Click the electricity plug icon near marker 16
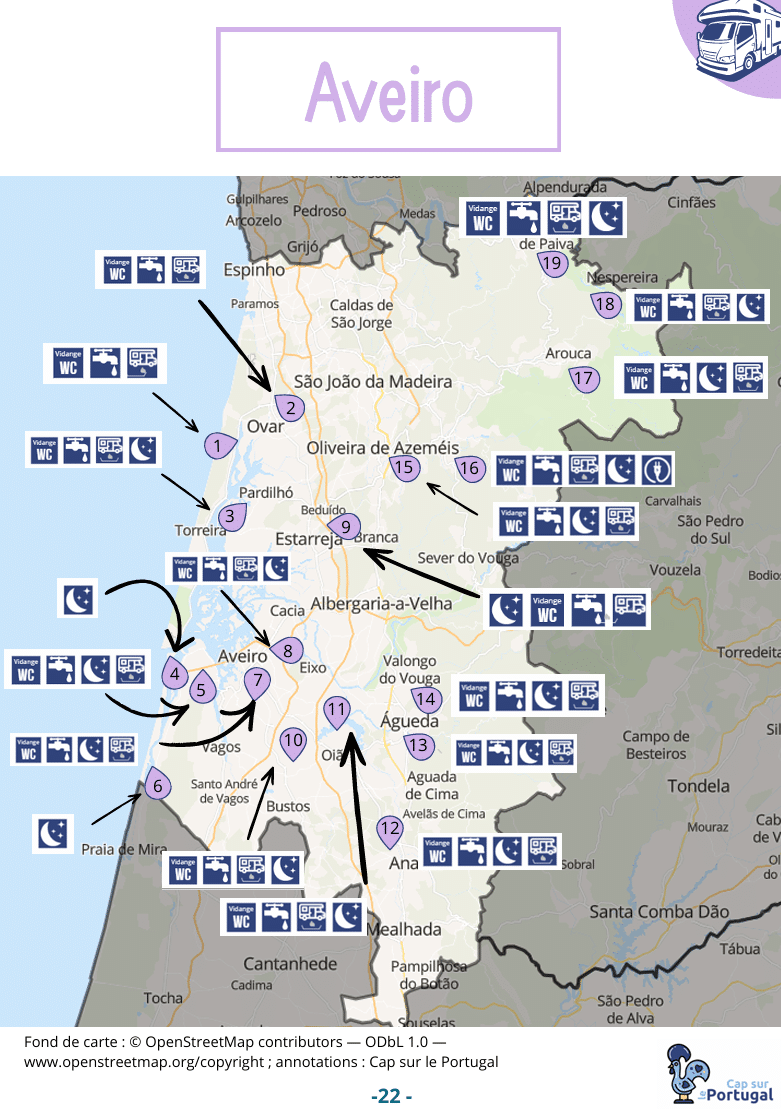This screenshot has height=1114, width=781. (657, 470)
